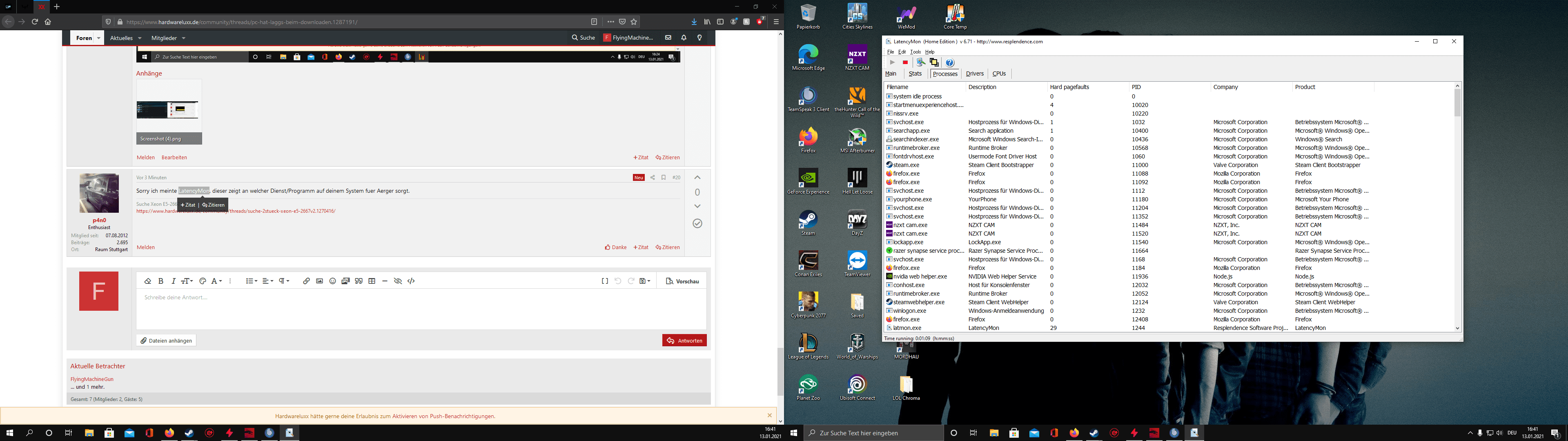Insert a table using the table icon
Viewport: 1568px width, 441px height.
pyautogui.click(x=372, y=281)
